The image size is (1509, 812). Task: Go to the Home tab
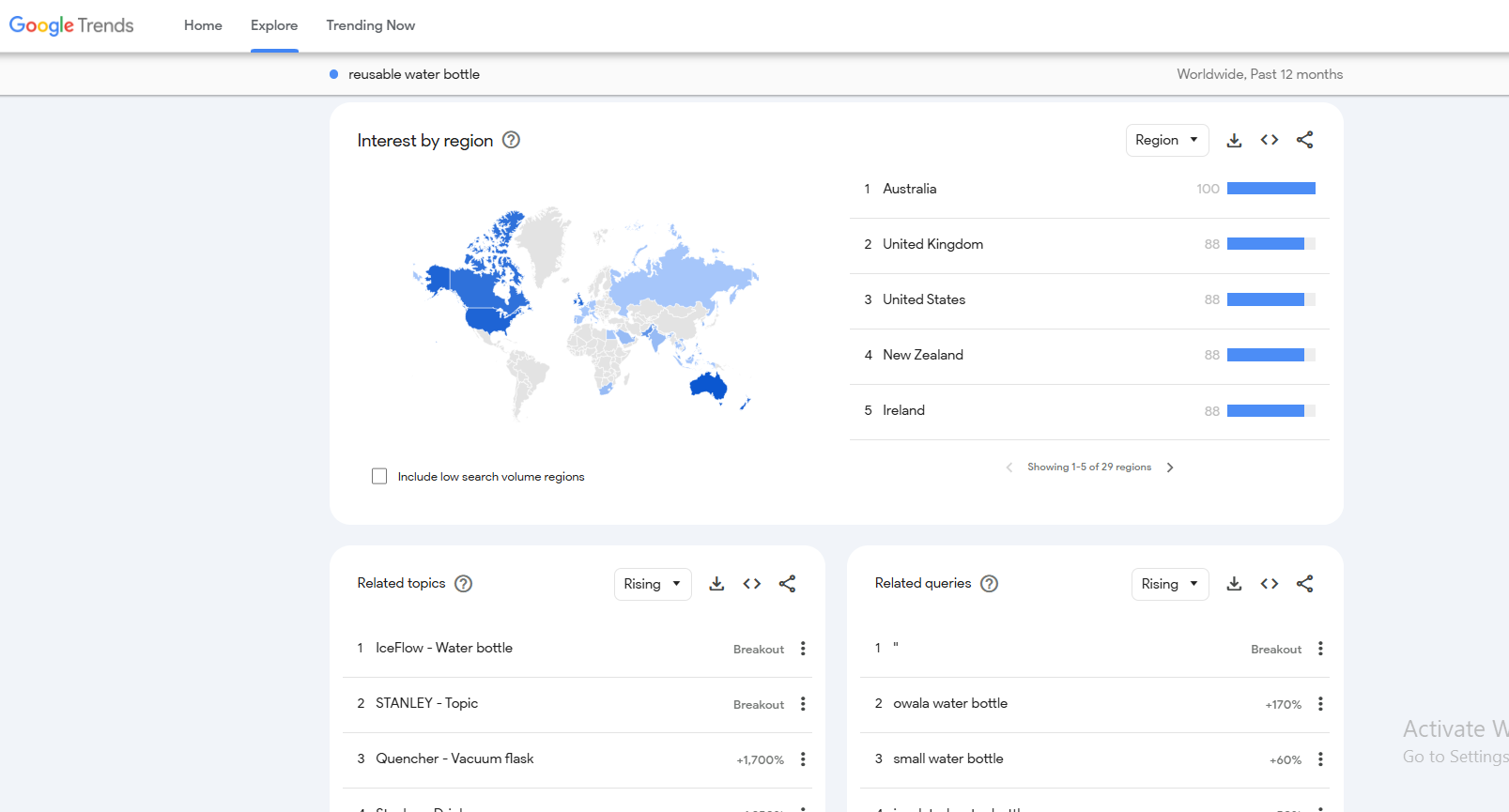[203, 25]
